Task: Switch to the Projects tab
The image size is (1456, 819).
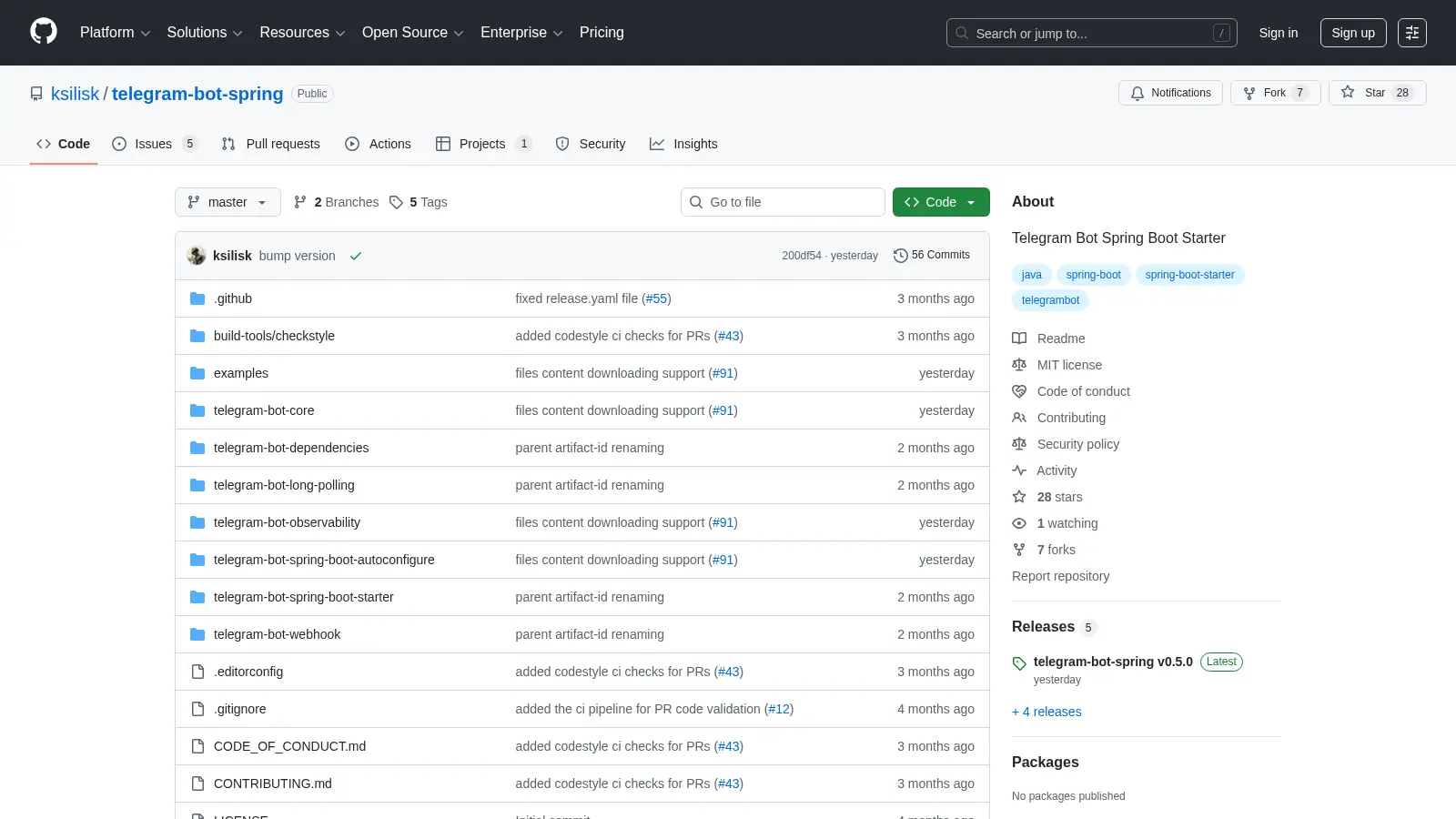Action: tap(483, 144)
